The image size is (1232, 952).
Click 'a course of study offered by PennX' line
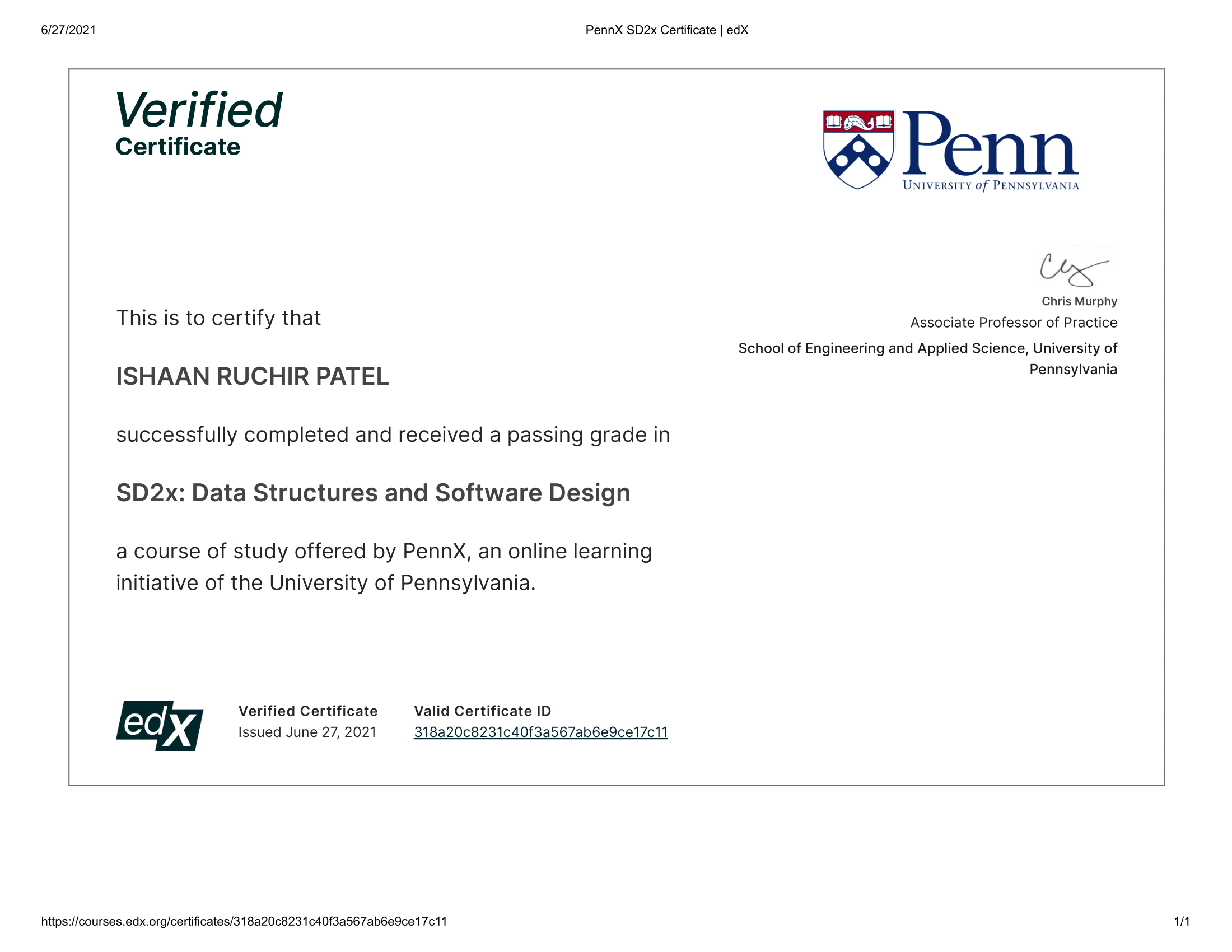[384, 551]
